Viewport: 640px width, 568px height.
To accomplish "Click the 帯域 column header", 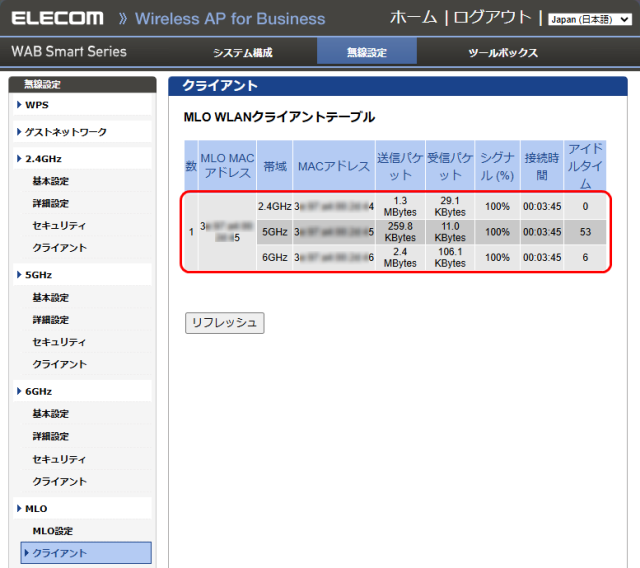I will point(275,165).
